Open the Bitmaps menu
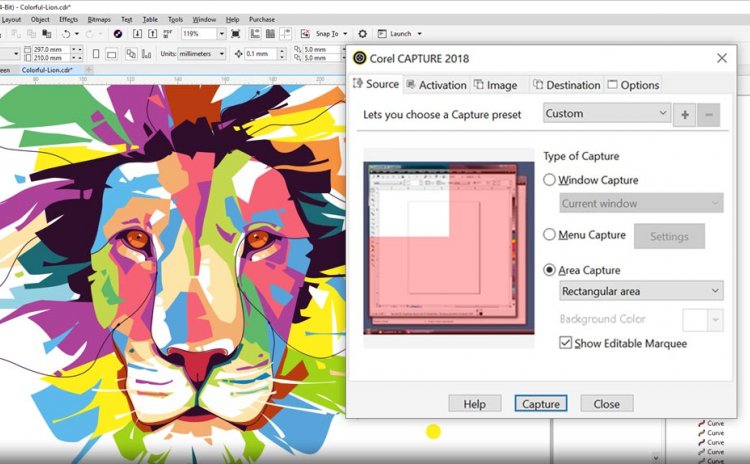 (99, 20)
